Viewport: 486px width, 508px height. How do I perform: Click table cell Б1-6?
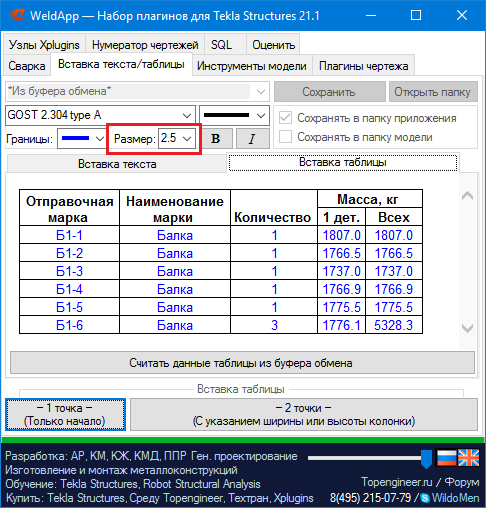point(69,325)
